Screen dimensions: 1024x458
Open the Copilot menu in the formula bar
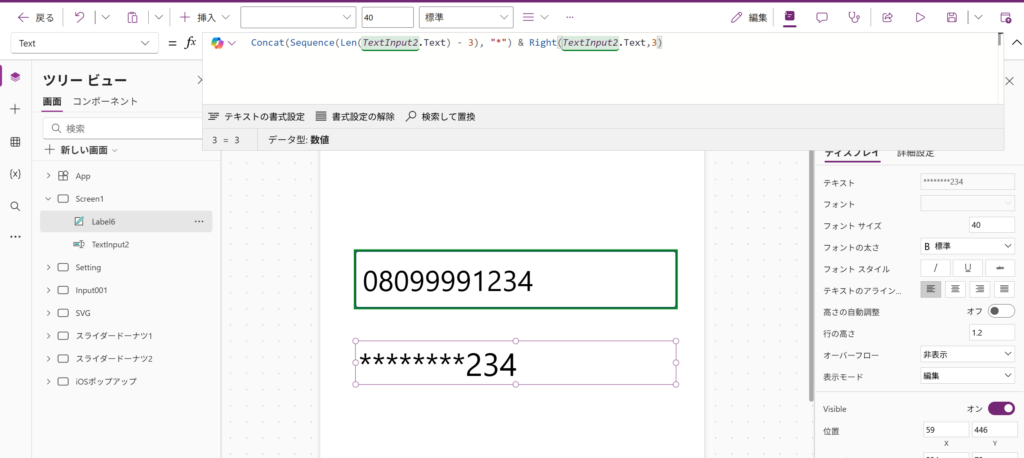click(x=223, y=43)
